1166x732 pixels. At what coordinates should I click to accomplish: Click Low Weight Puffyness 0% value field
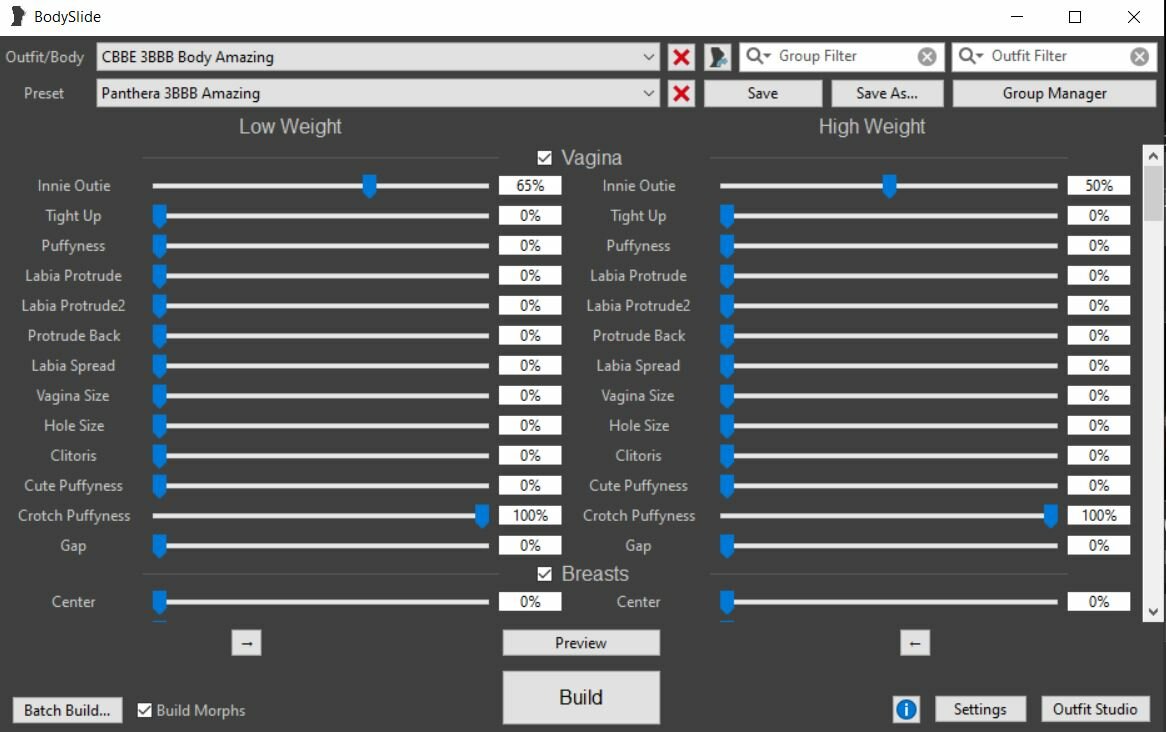pyautogui.click(x=530, y=245)
